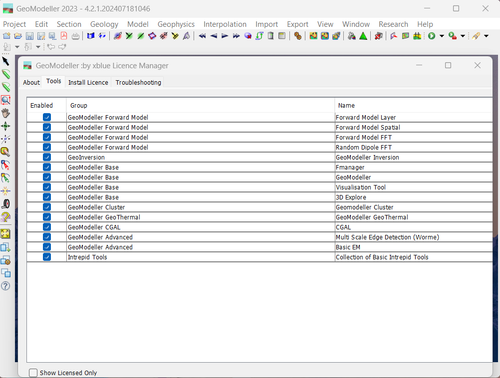The width and height of the screenshot is (500, 378).
Task: Toggle the Visualisation Tool checkbox
Action: click(47, 187)
